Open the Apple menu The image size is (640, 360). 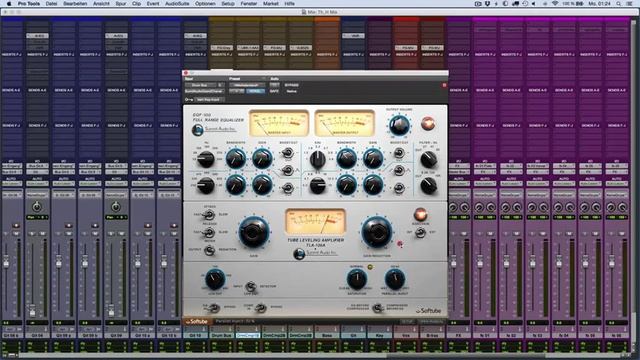[9, 4]
